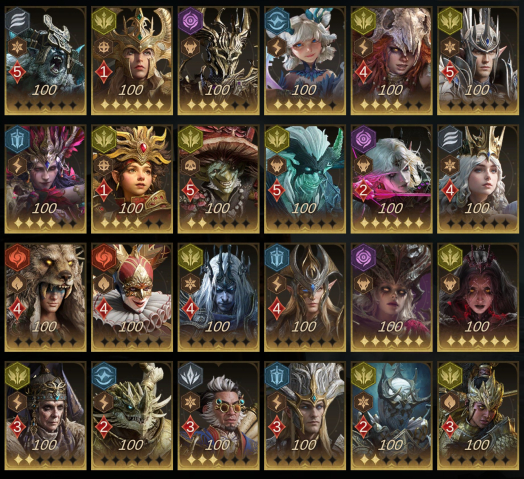Click the skull icon on the goblin card
This screenshot has width=524, height=479.
click(190, 165)
